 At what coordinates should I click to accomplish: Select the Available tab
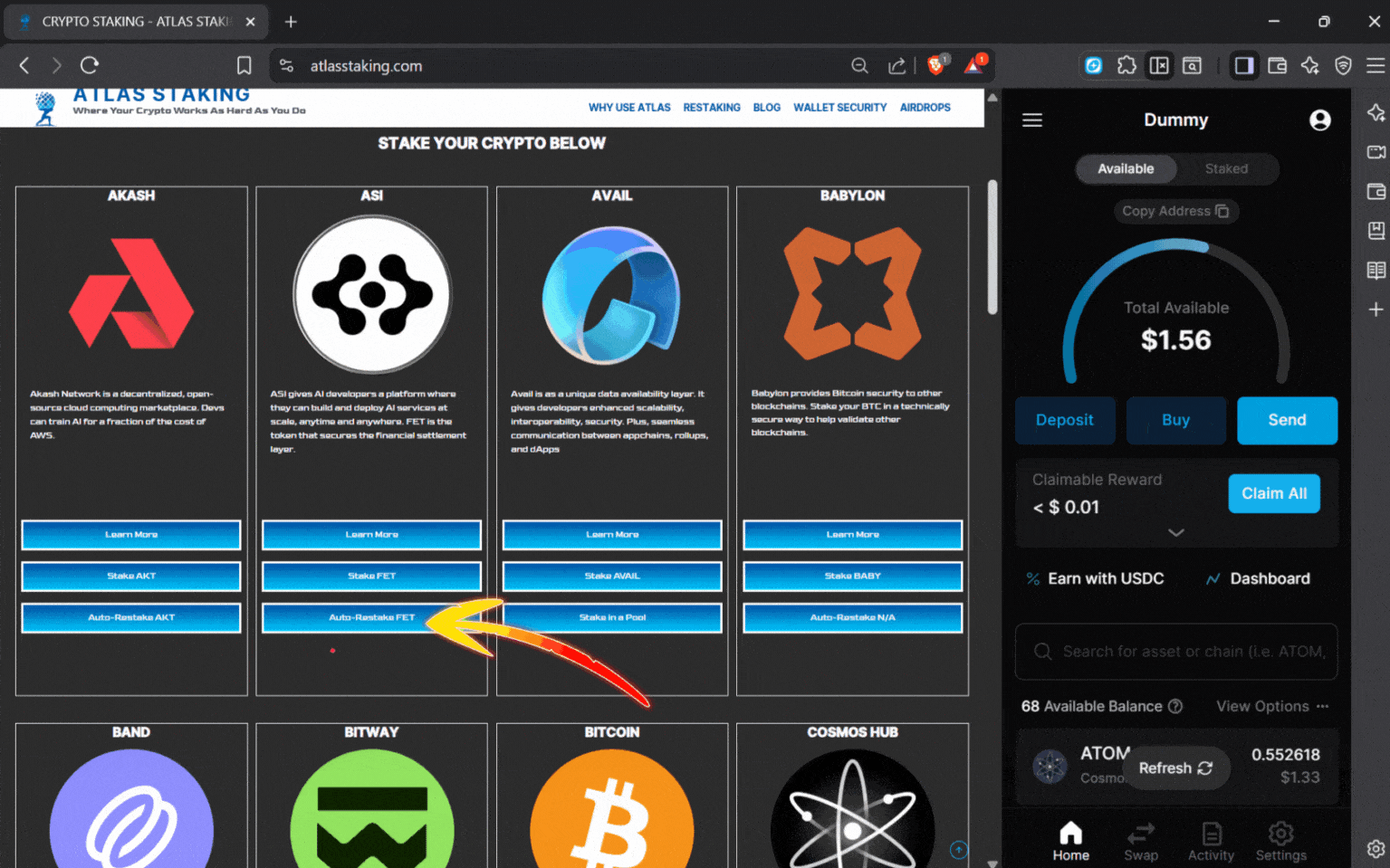pyautogui.click(x=1126, y=169)
